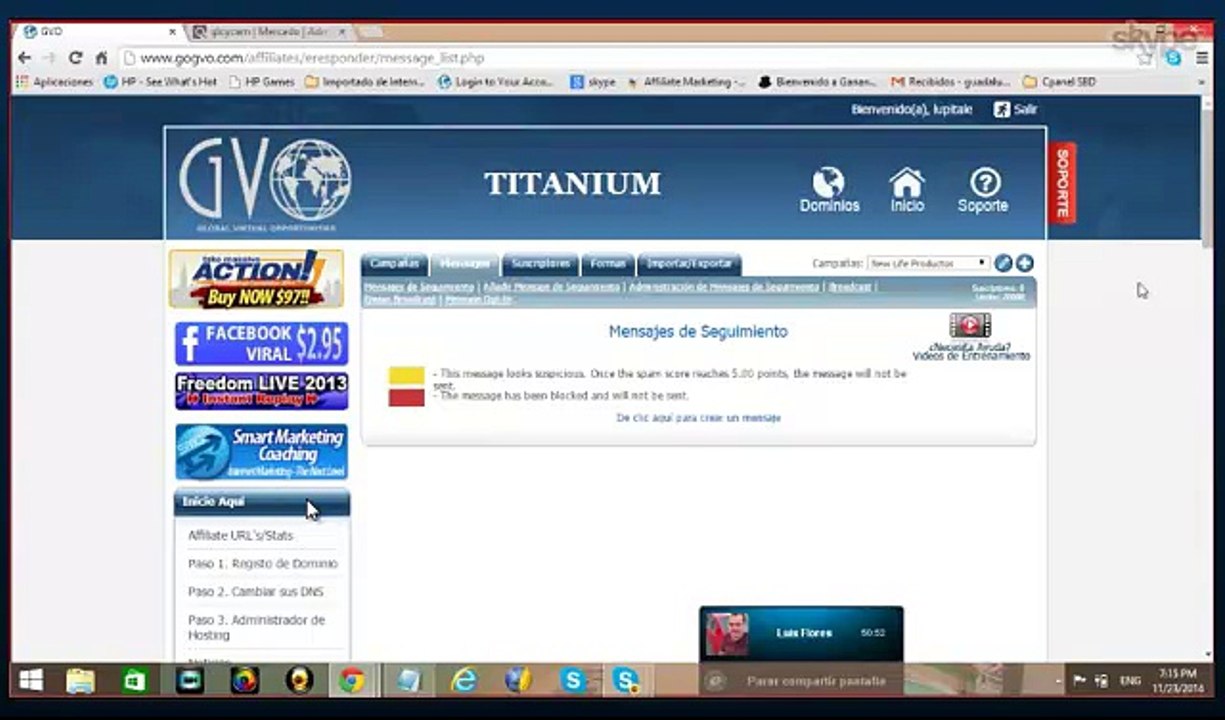Click the Salir logout link
This screenshot has width=1225, height=720.
click(x=1015, y=109)
